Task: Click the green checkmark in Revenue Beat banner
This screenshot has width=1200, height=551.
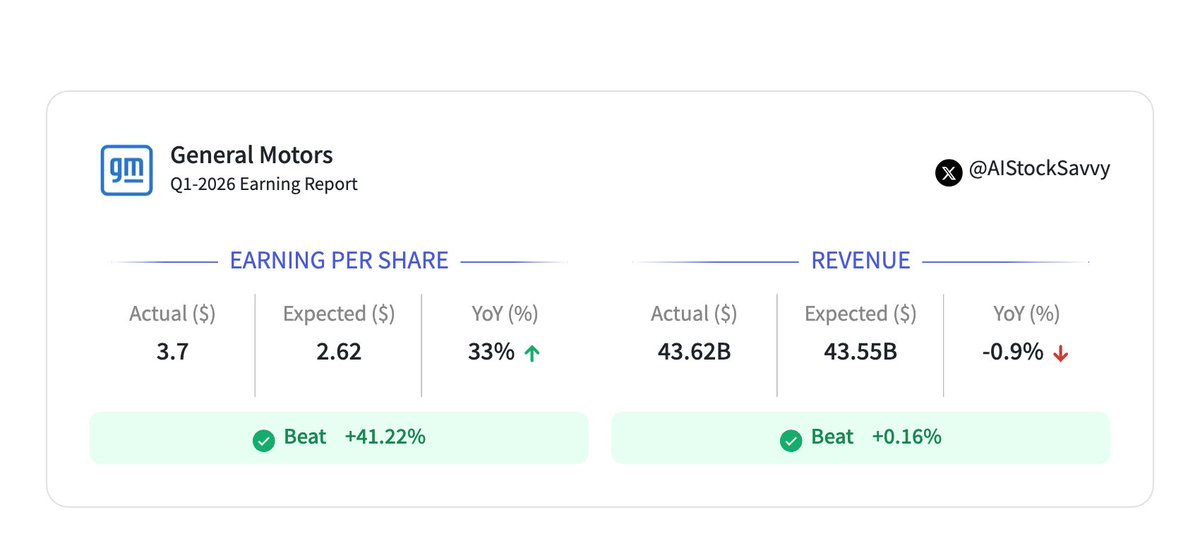Action: pyautogui.click(x=790, y=439)
